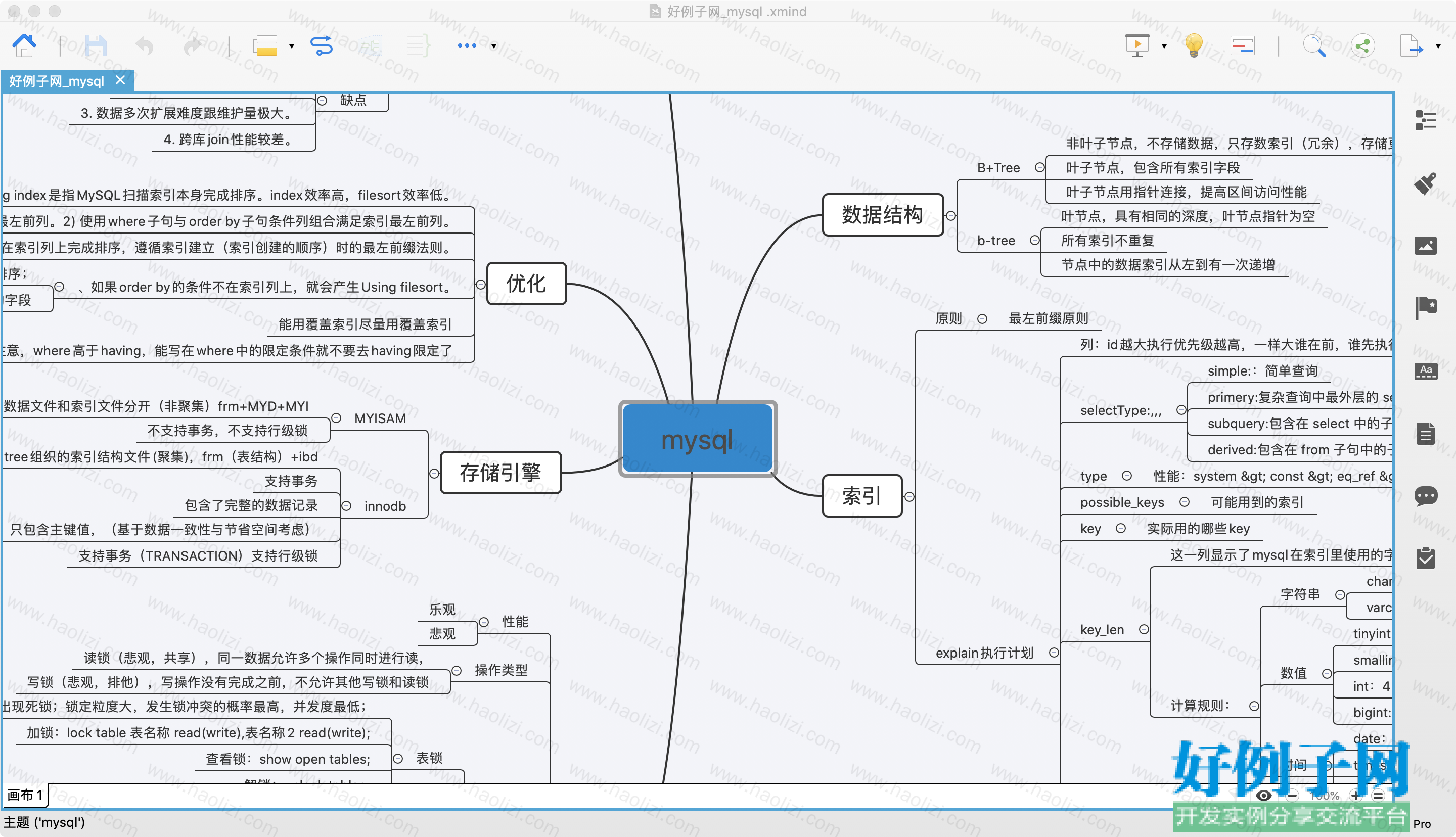The height and width of the screenshot is (837, 1456).
Task: Select the 能用覆盖索引尽量用覆盖索引 subtopic
Action: pos(365,324)
